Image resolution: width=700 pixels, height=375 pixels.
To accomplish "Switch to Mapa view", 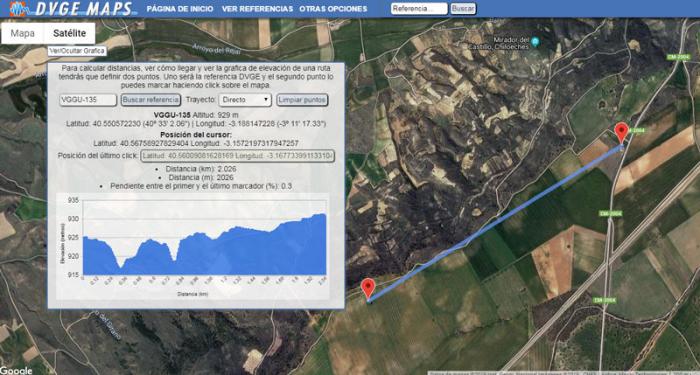I will [x=23, y=33].
